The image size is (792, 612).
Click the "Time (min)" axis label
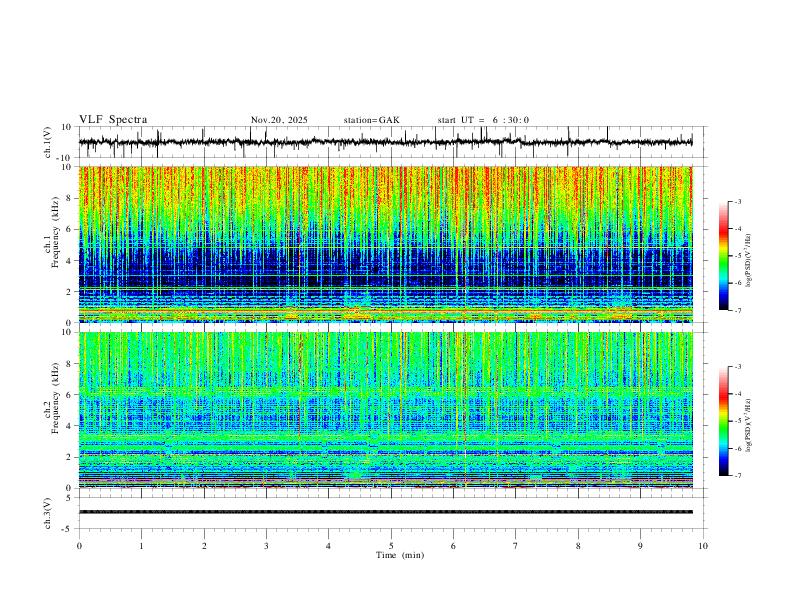tap(400, 555)
